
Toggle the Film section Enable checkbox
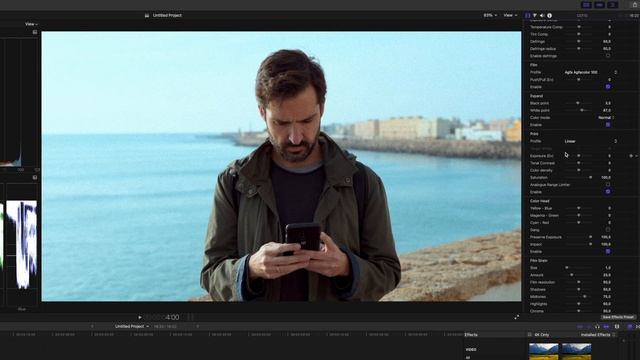pyautogui.click(x=608, y=87)
